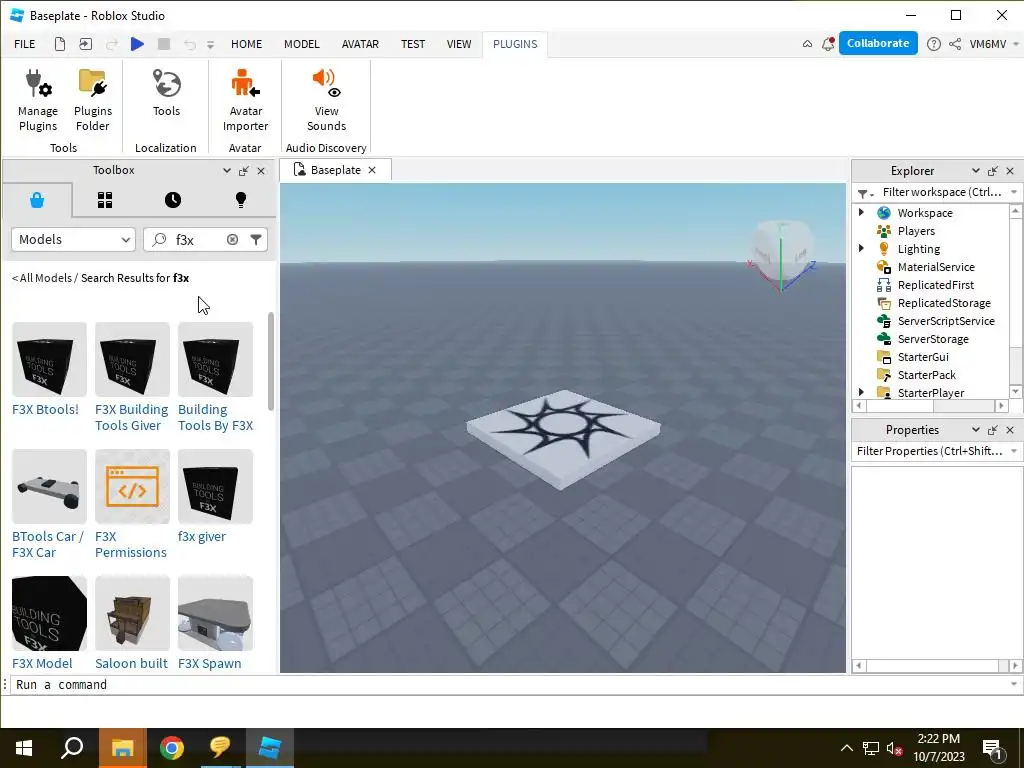The width and height of the screenshot is (1024, 768).
Task: Click the blue Play button in toolbar
Action: (137, 44)
